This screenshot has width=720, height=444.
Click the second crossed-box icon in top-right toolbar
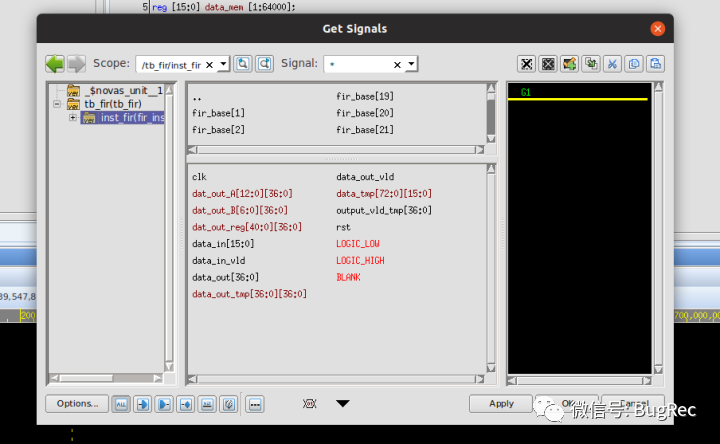tap(548, 64)
